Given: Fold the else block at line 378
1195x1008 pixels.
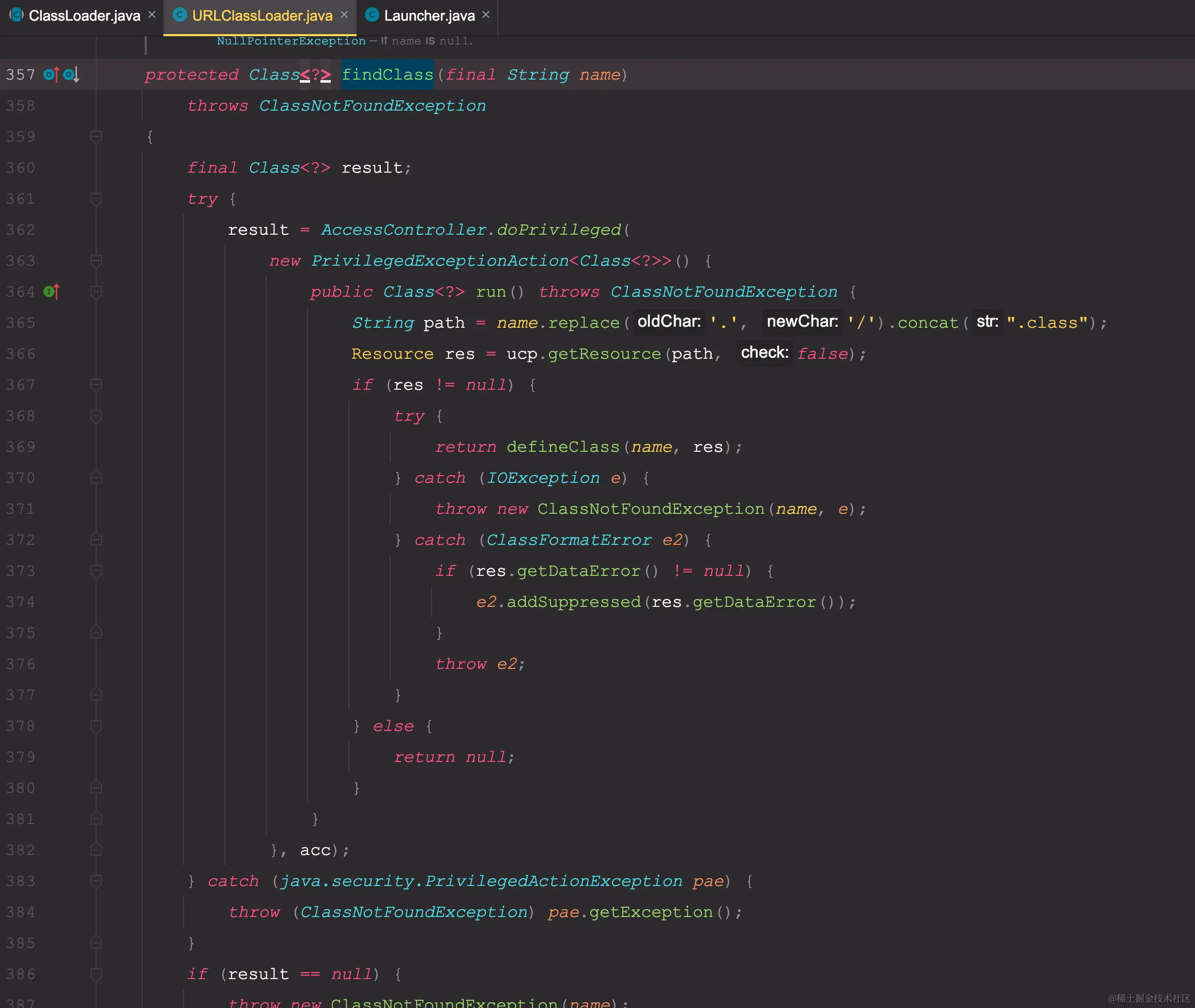Looking at the screenshot, I should (x=96, y=726).
